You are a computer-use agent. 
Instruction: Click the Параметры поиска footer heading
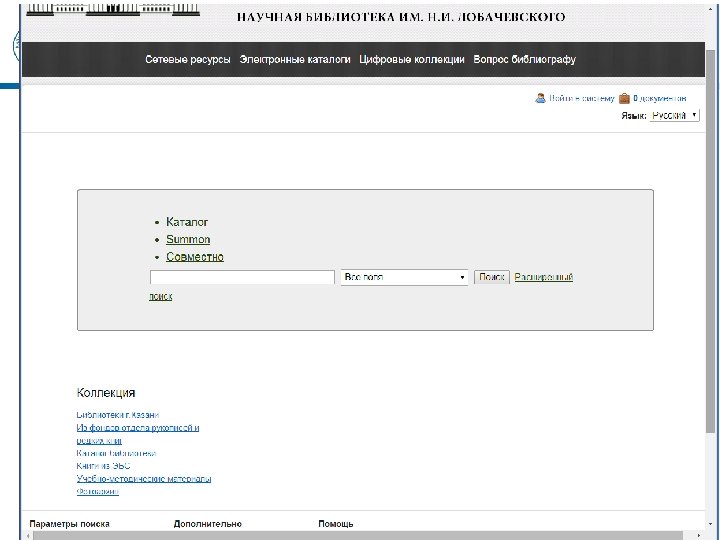coord(69,524)
